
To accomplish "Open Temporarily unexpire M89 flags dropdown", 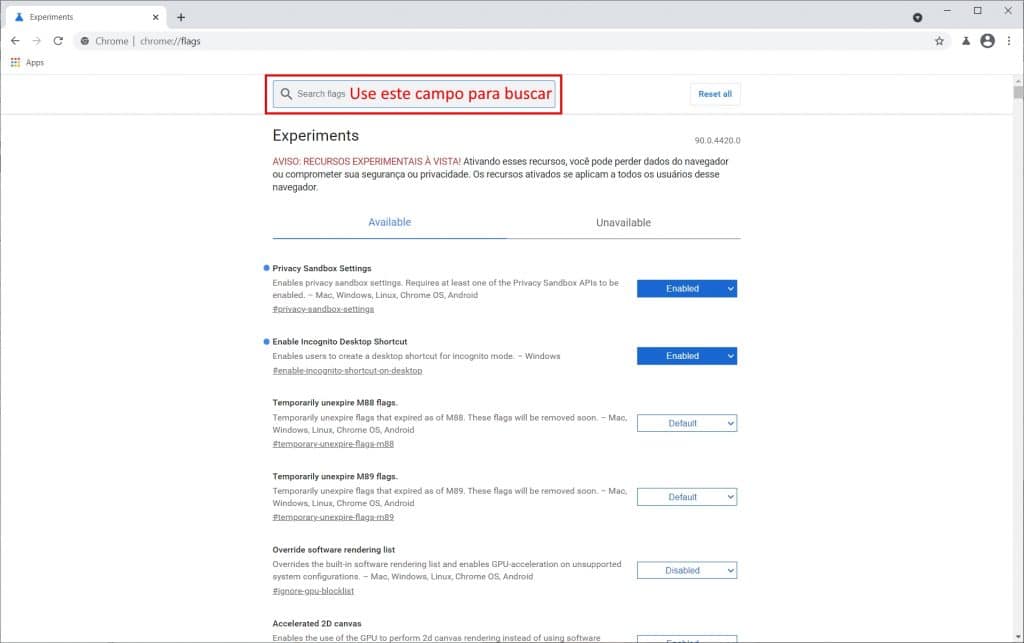I will (x=687, y=497).
